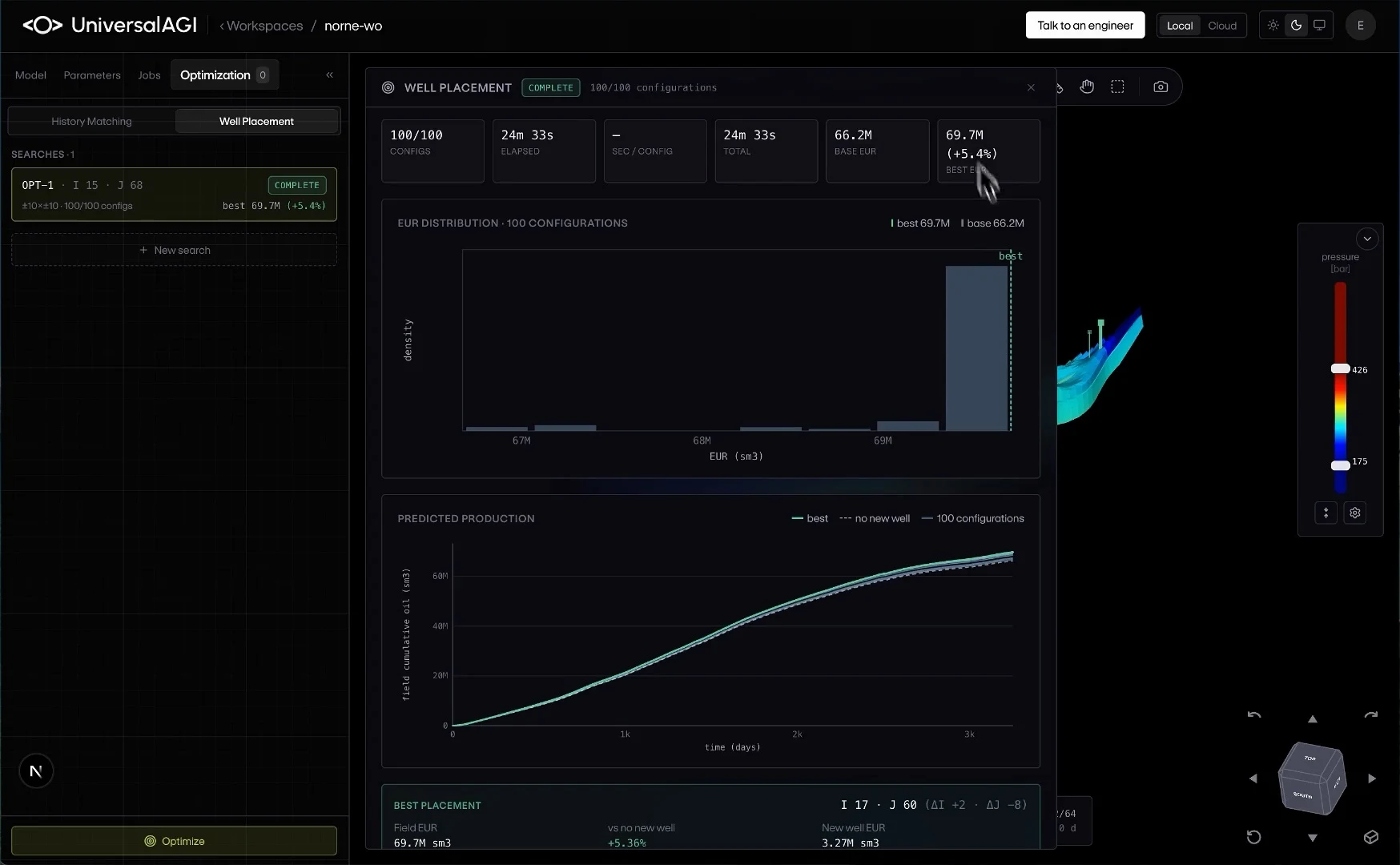Click the Well Placement target icon

click(x=388, y=87)
